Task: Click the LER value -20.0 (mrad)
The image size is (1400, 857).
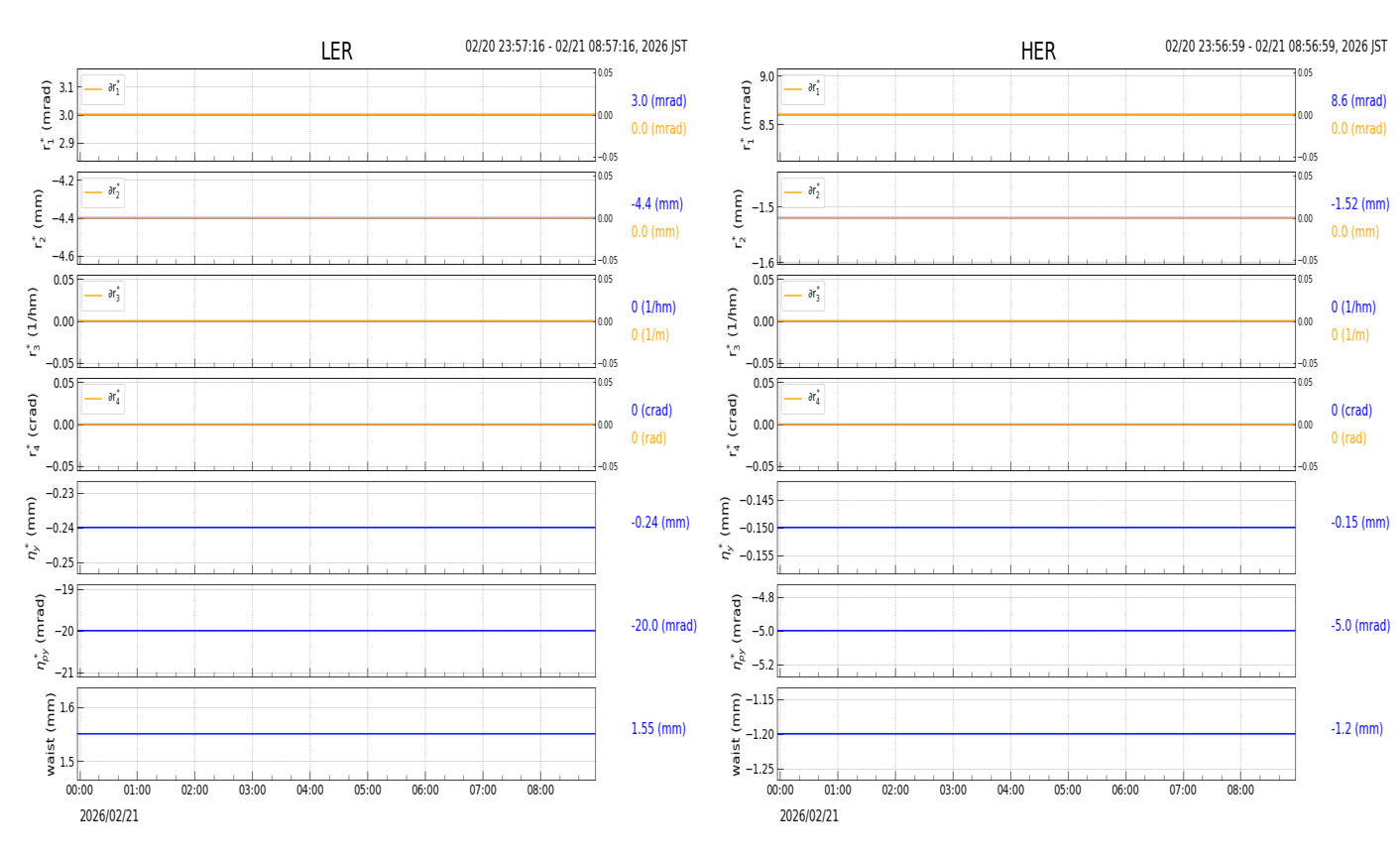Action: [x=663, y=626]
